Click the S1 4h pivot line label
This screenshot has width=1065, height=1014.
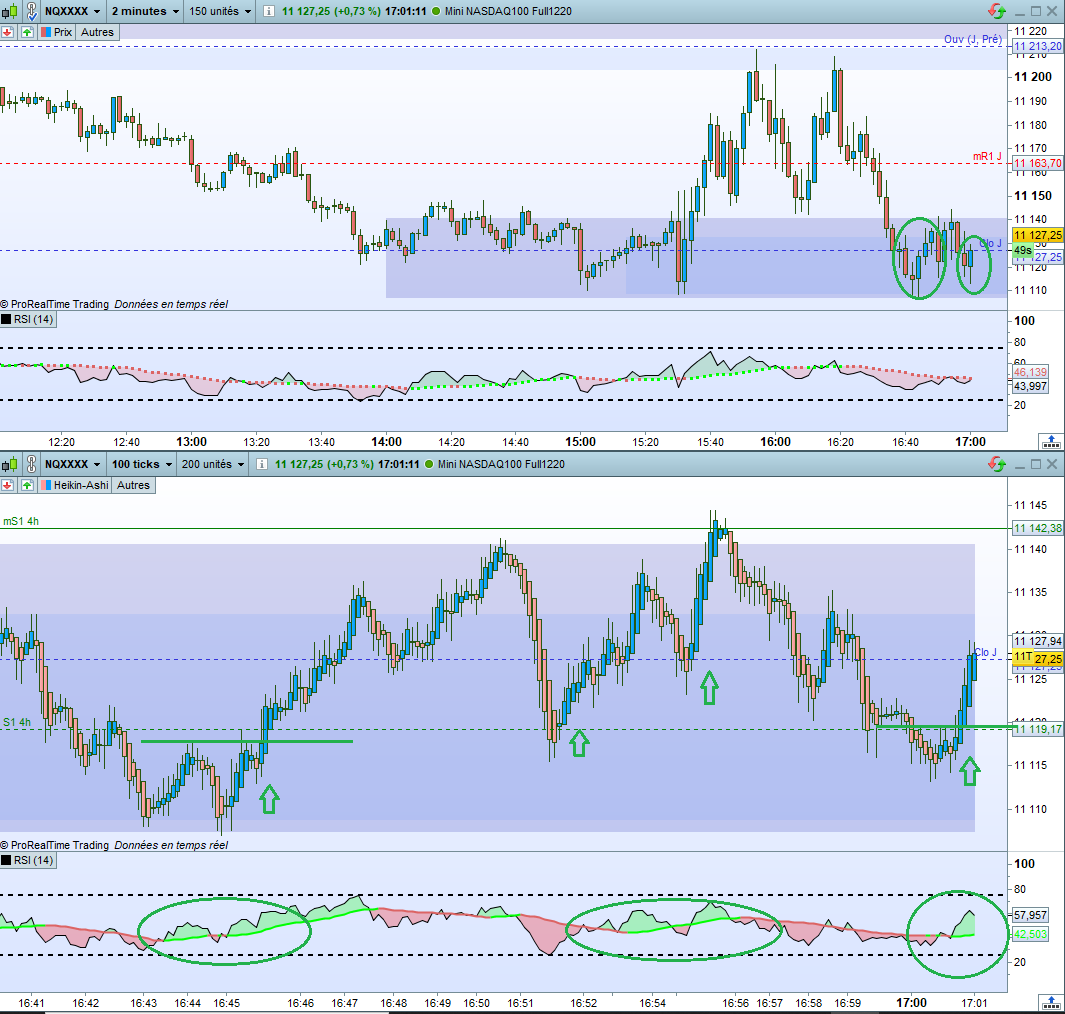[17, 722]
